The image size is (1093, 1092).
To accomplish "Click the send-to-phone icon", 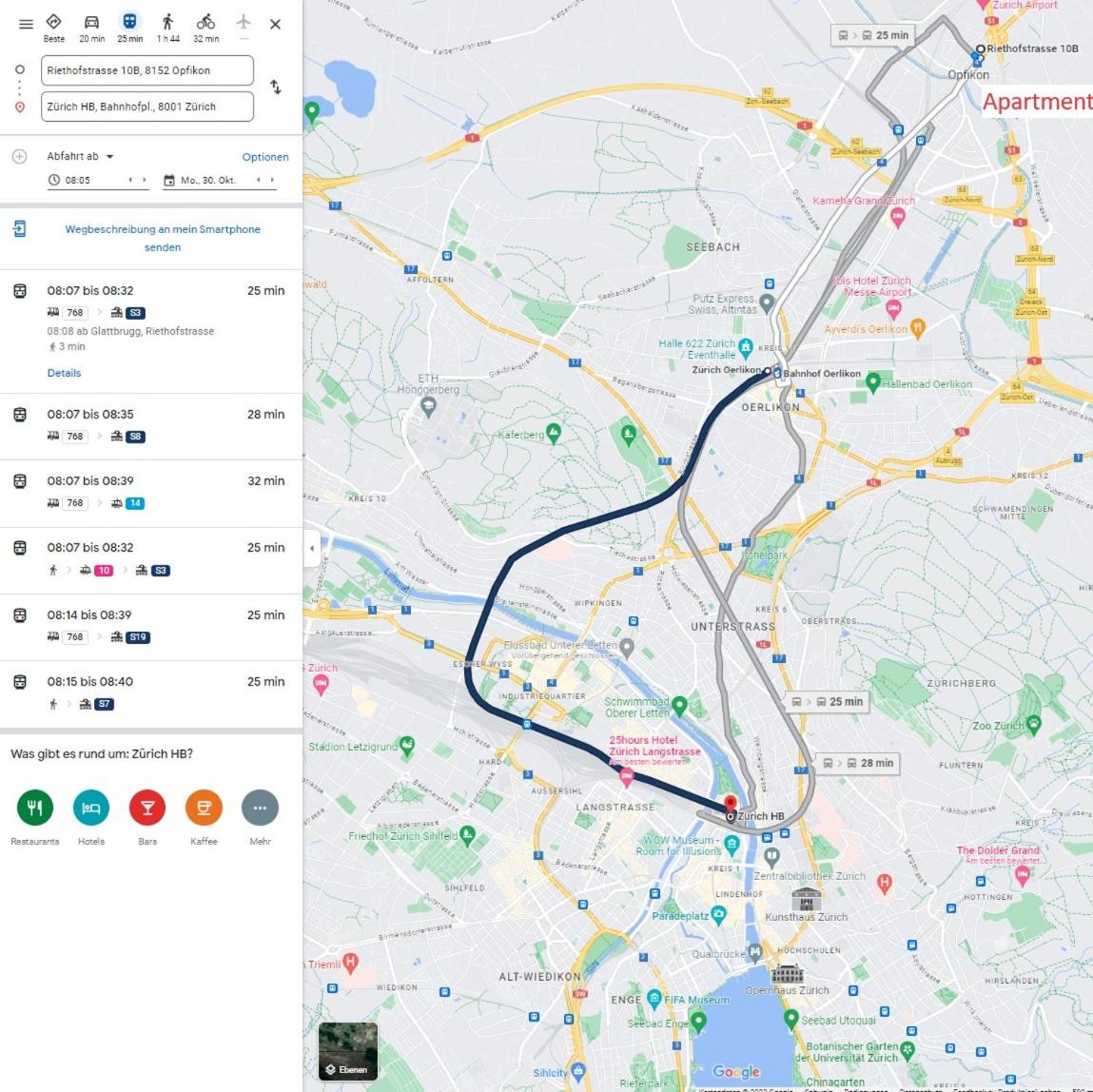I will coord(20,228).
